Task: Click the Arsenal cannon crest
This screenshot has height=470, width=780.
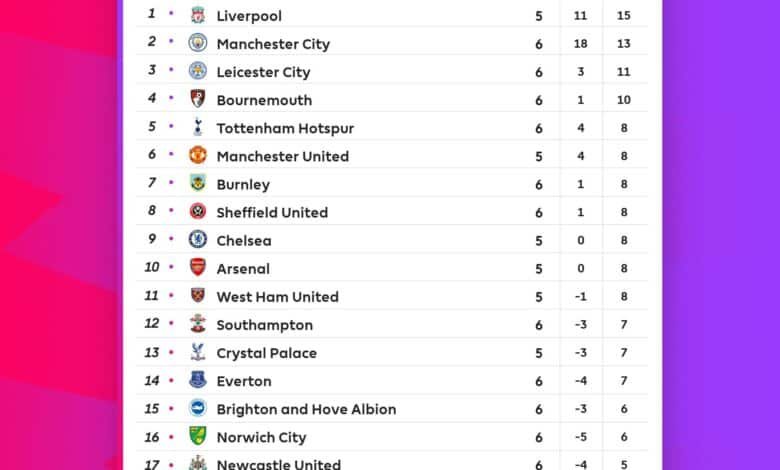Action: (197, 268)
